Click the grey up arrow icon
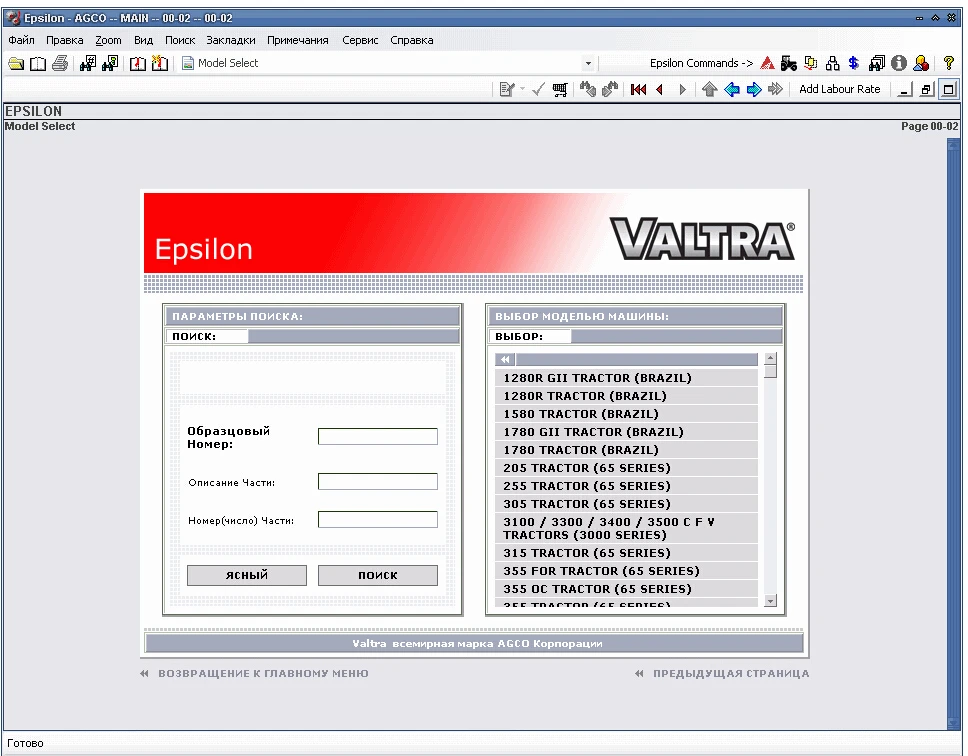This screenshot has width=968, height=756. click(x=709, y=89)
